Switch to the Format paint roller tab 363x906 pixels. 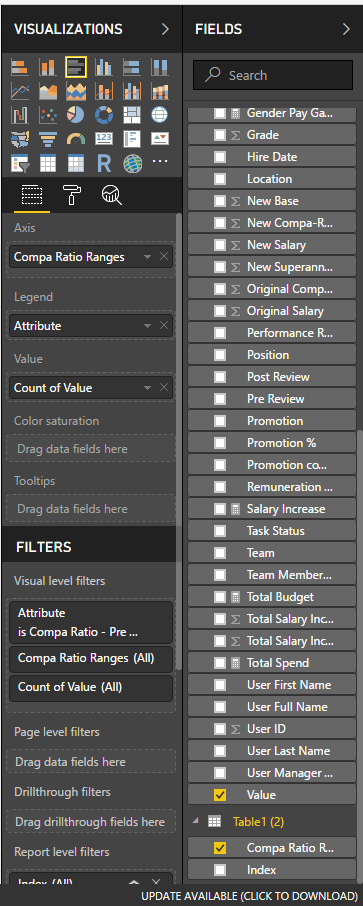72,195
